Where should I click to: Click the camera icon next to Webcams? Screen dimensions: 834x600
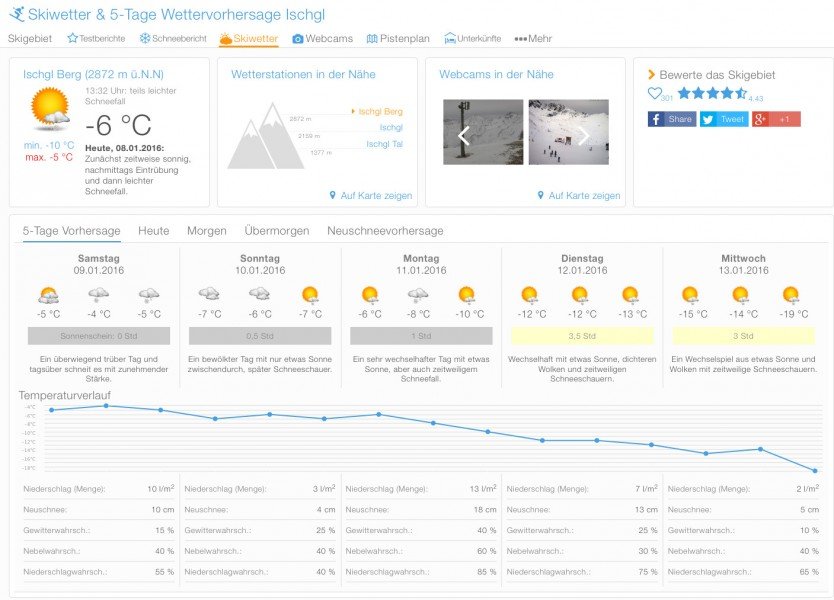point(298,39)
